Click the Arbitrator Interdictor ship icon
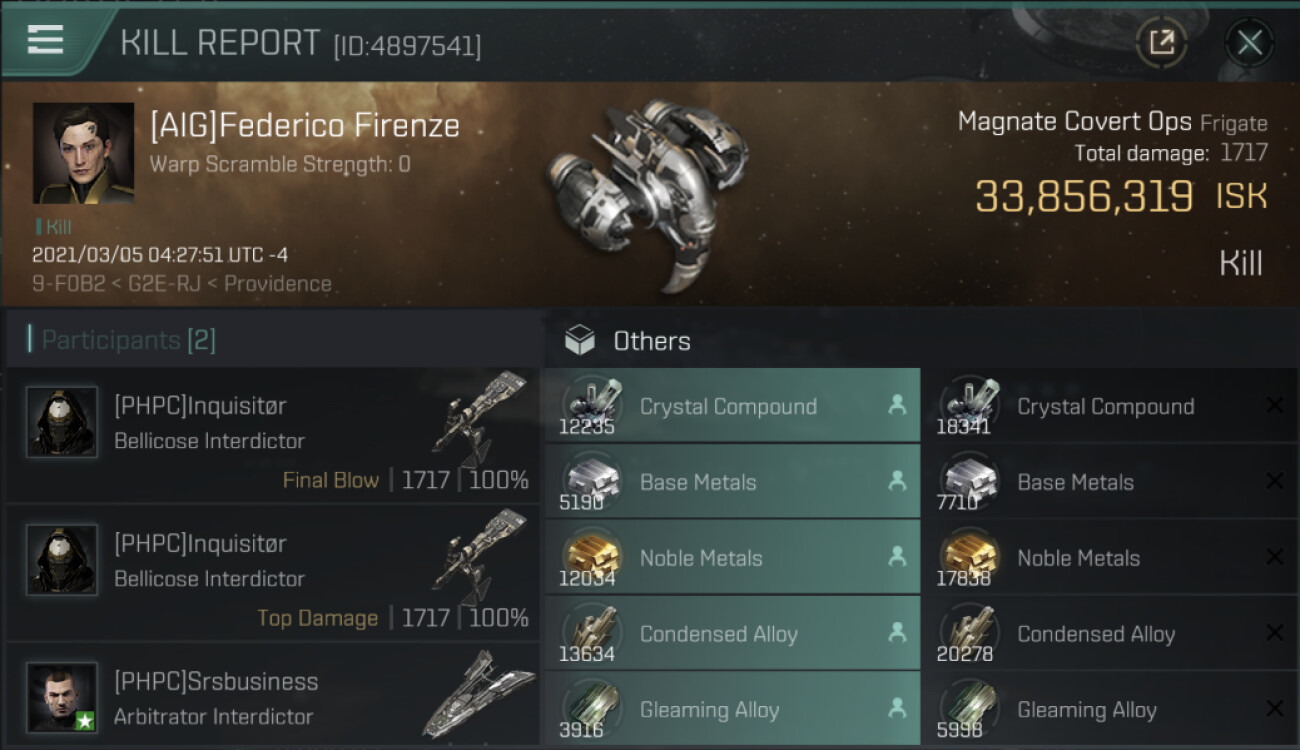Image resolution: width=1300 pixels, height=750 pixels. 478,695
